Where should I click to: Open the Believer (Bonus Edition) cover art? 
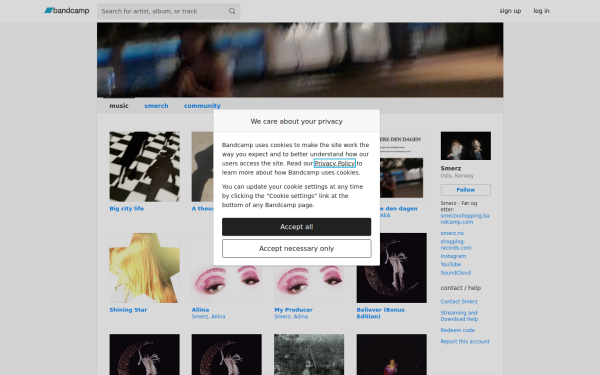(x=391, y=268)
